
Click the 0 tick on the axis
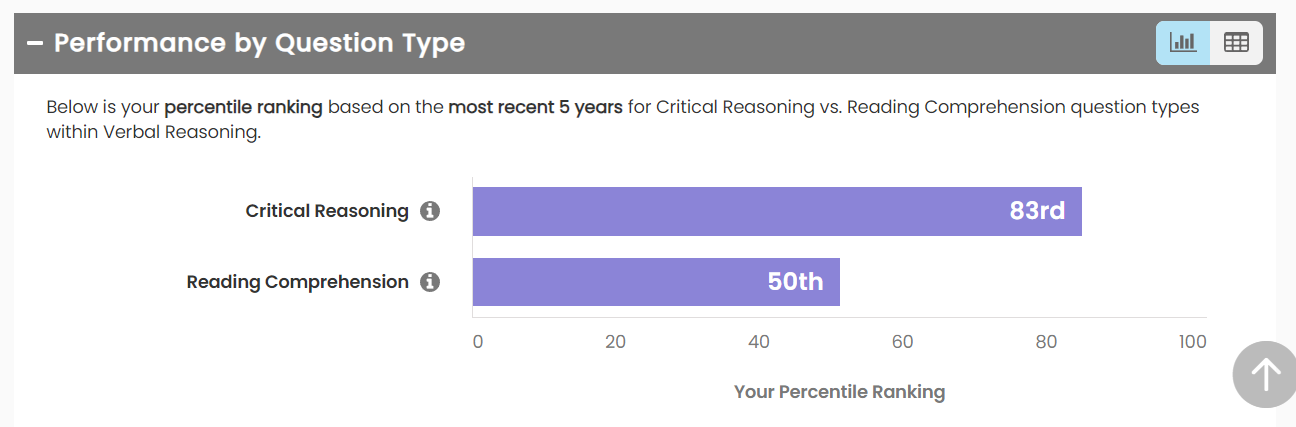[478, 342]
